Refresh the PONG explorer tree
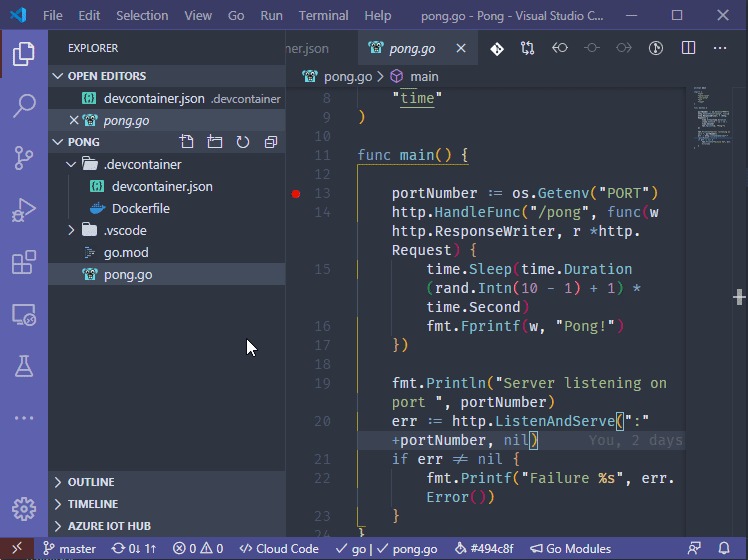 pyautogui.click(x=243, y=142)
